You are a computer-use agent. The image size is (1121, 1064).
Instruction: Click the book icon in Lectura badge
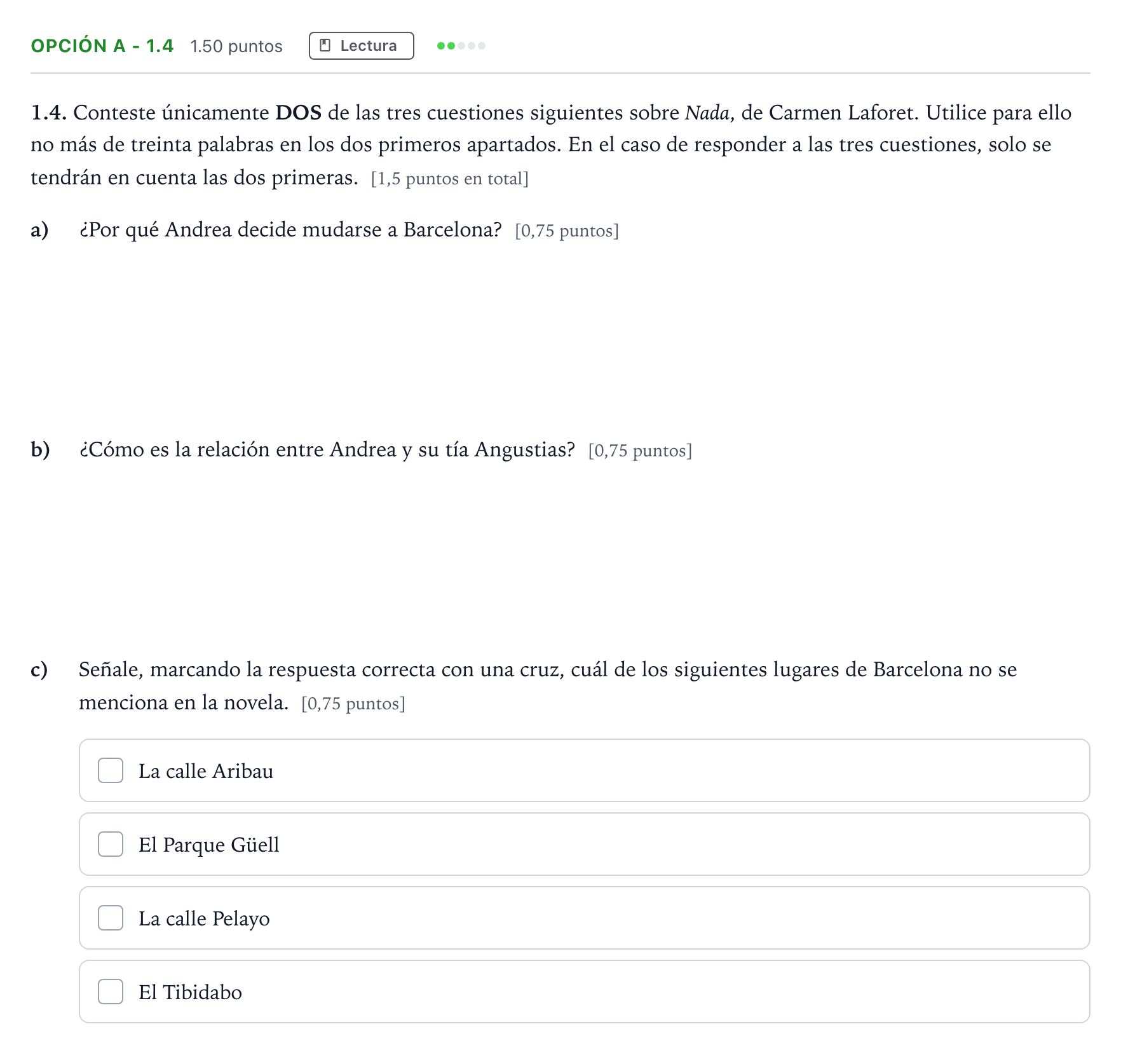coord(325,46)
